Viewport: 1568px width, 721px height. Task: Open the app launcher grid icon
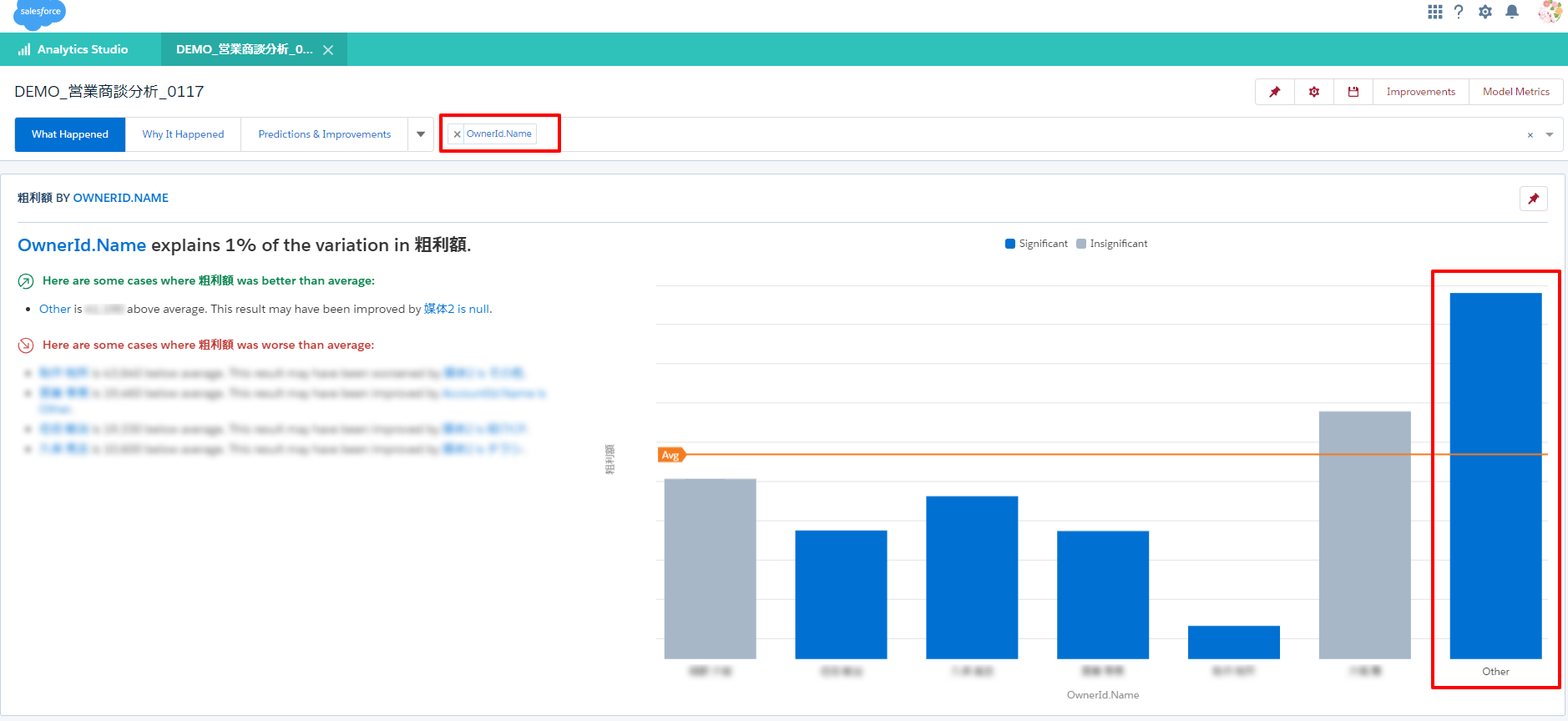tap(1434, 12)
